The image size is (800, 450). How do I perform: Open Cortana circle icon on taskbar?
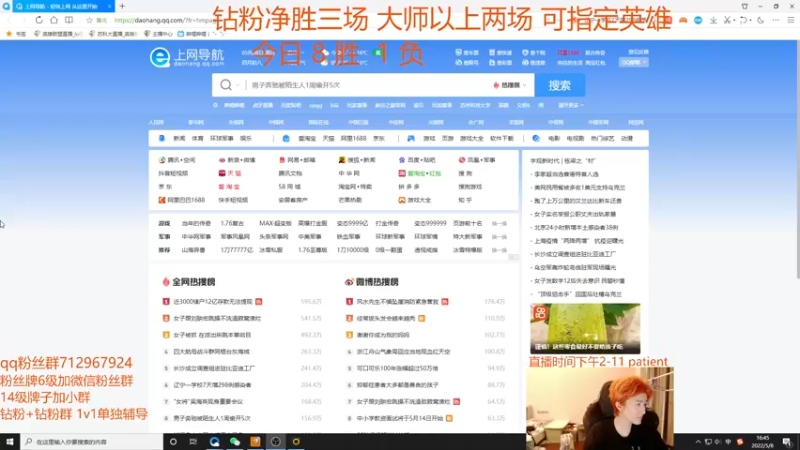tap(173, 442)
